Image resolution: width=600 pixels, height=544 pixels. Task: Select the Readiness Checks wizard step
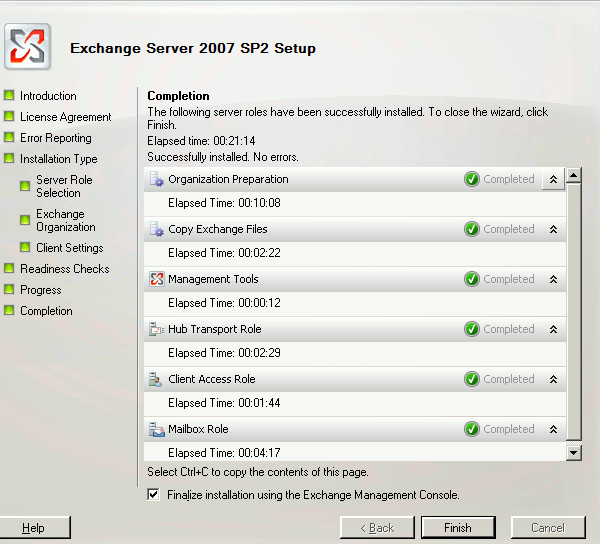coord(65,269)
